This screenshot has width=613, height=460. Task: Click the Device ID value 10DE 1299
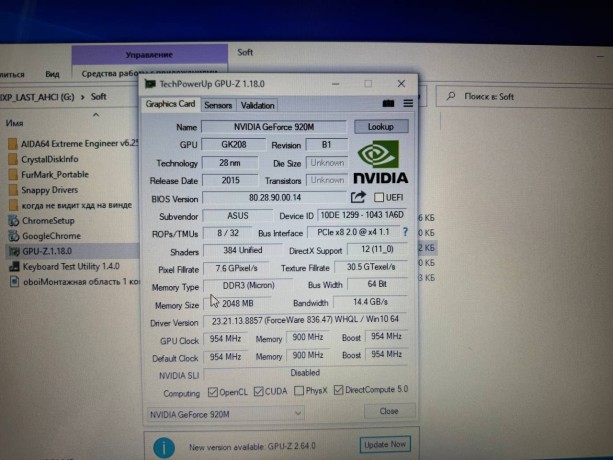(x=362, y=215)
